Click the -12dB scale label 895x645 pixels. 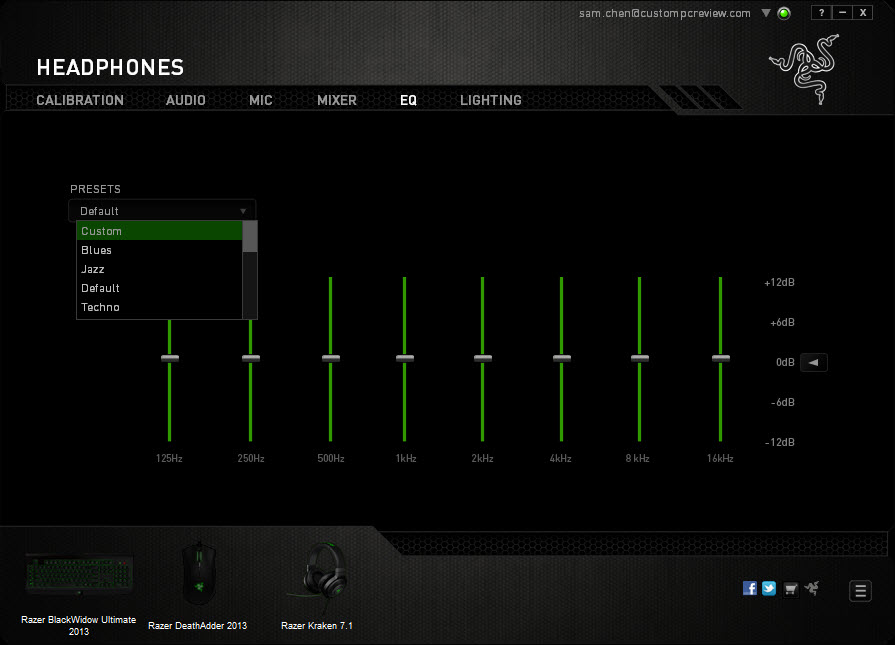[780, 442]
